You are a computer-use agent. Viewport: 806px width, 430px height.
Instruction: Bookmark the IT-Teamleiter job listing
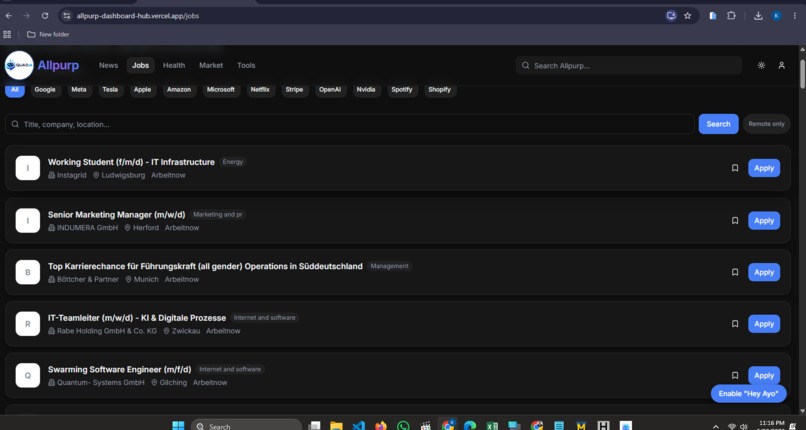[x=735, y=324]
